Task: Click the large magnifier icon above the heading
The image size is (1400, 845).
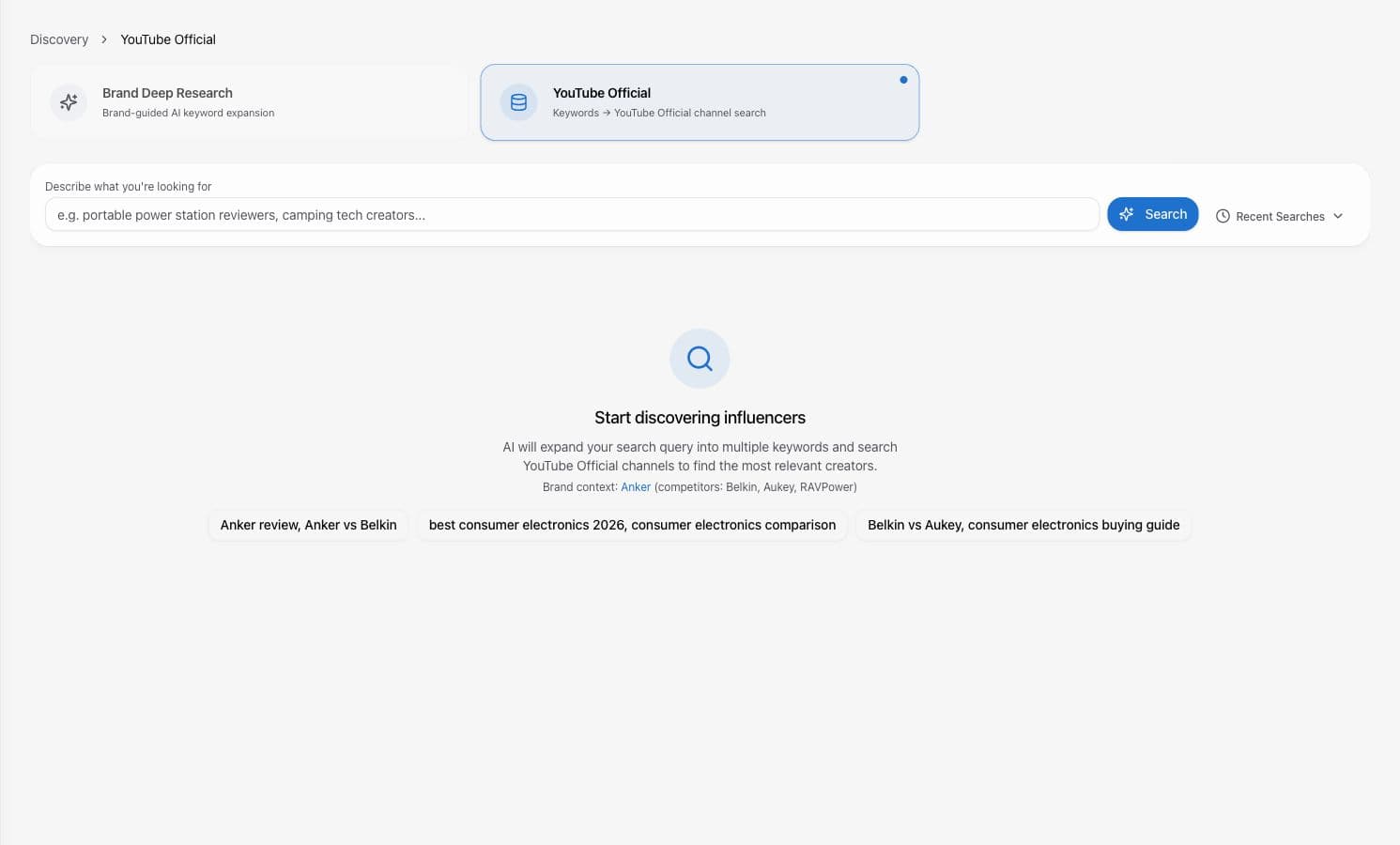Action: (700, 358)
